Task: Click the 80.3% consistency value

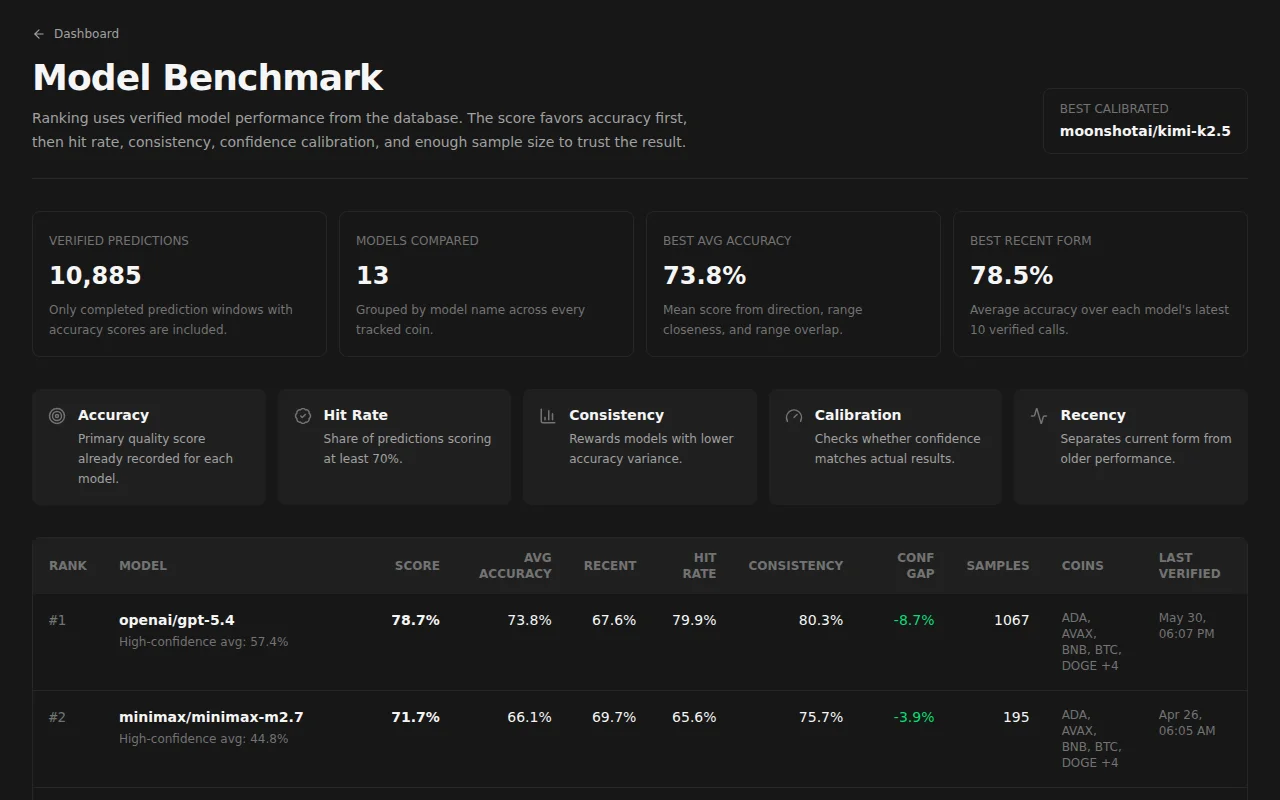Action: [x=821, y=620]
